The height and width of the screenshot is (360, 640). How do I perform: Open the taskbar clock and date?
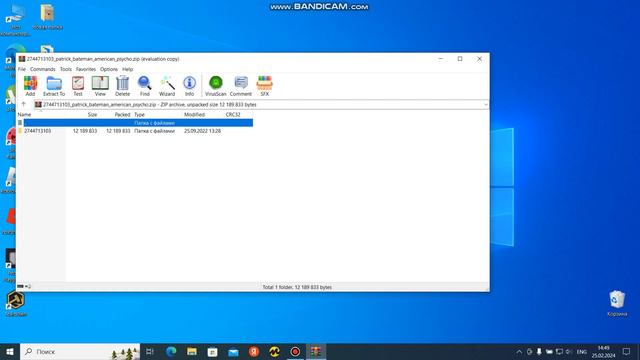[603, 351]
